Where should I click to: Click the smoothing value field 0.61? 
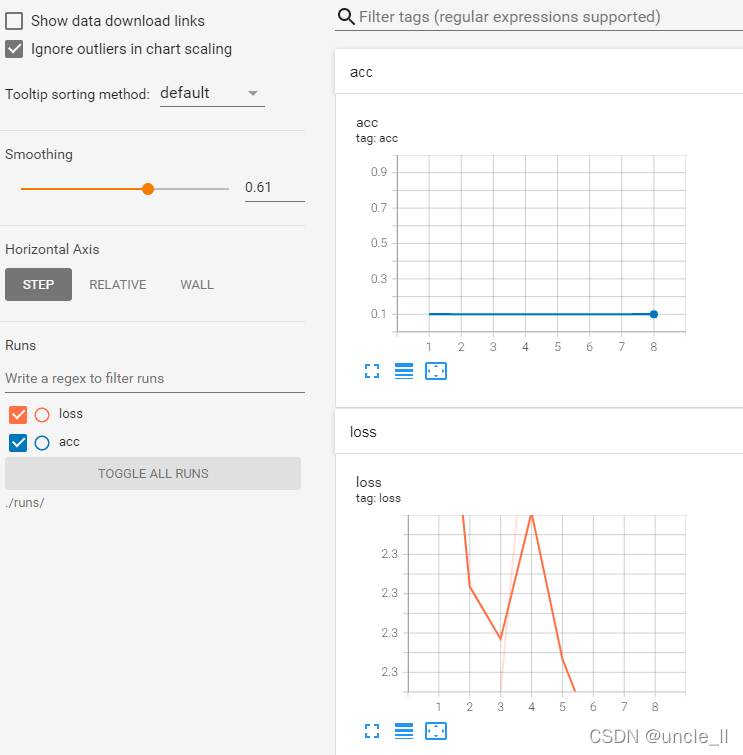[274, 188]
